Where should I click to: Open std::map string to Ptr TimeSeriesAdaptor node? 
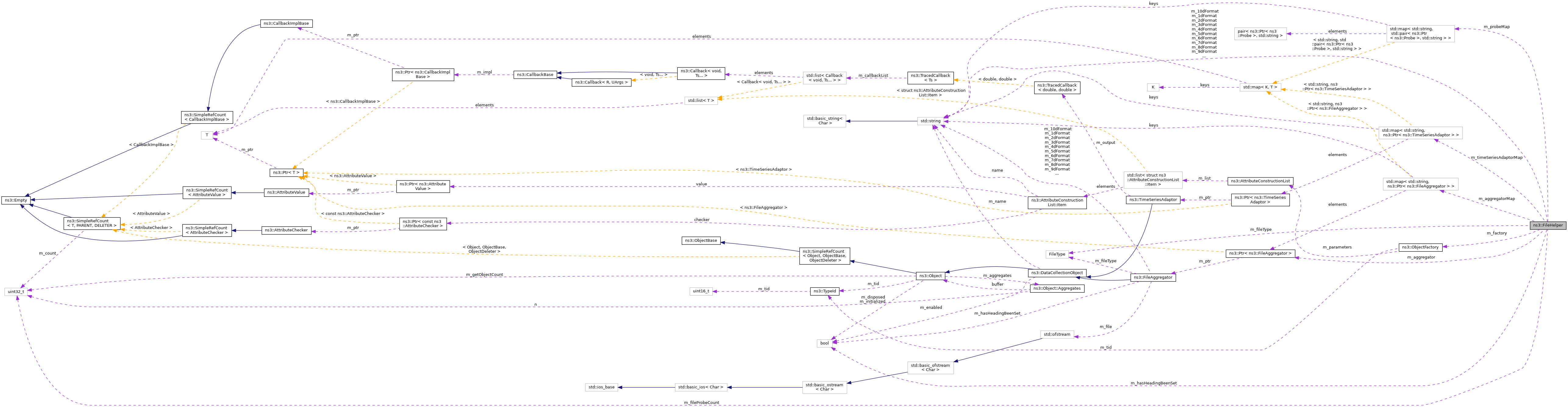[1420, 133]
